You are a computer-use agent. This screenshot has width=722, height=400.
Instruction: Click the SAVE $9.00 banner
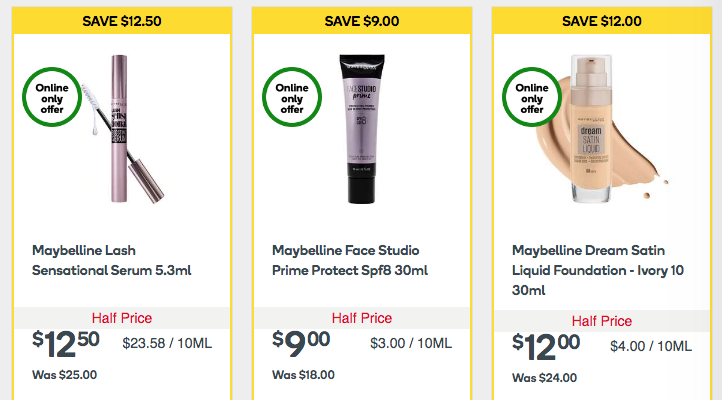coord(362,21)
